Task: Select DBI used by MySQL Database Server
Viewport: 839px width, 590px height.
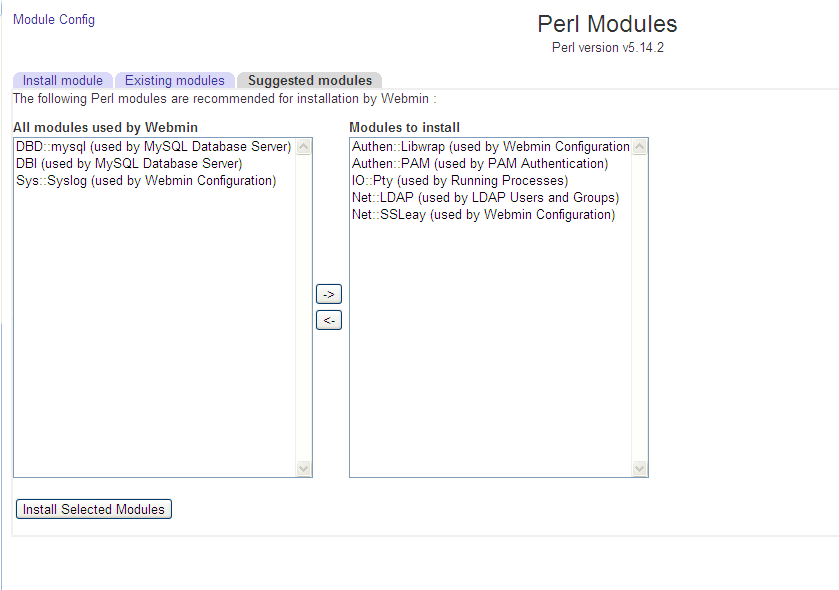Action: [129, 163]
